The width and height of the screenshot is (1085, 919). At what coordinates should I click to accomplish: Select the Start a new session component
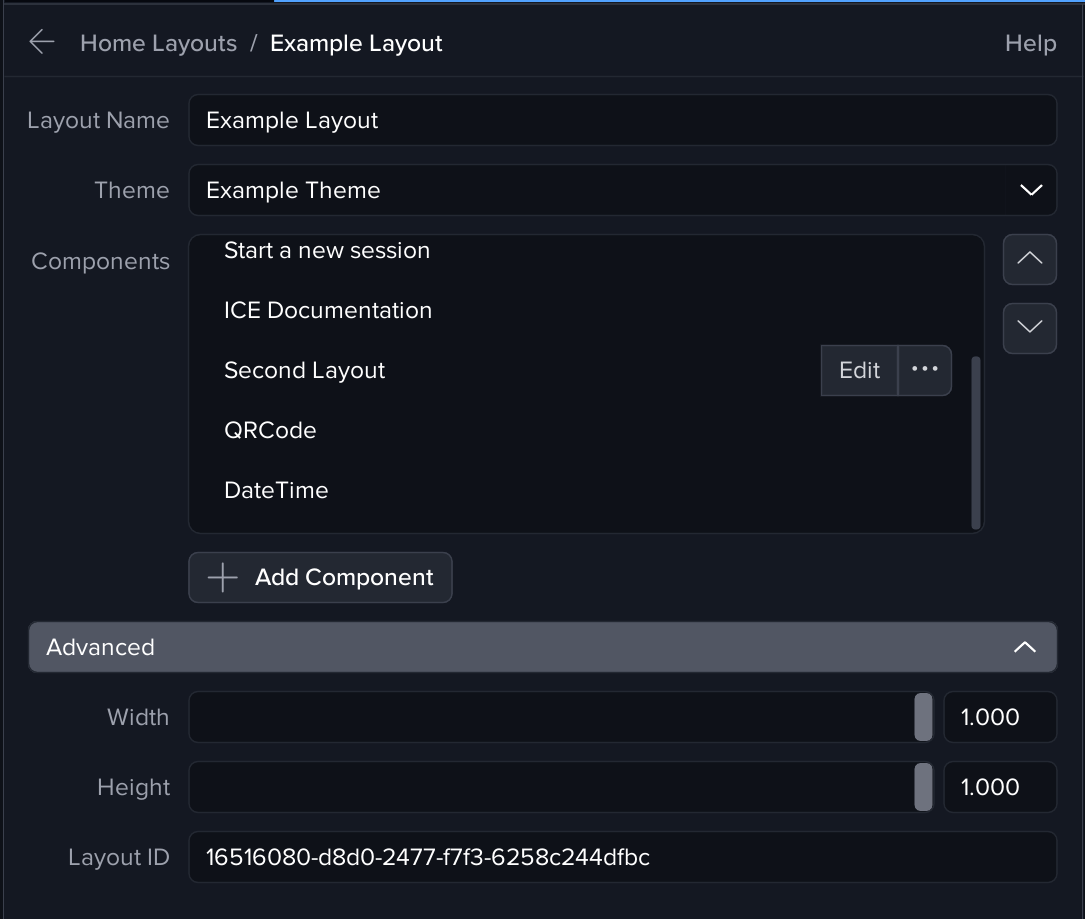point(327,251)
